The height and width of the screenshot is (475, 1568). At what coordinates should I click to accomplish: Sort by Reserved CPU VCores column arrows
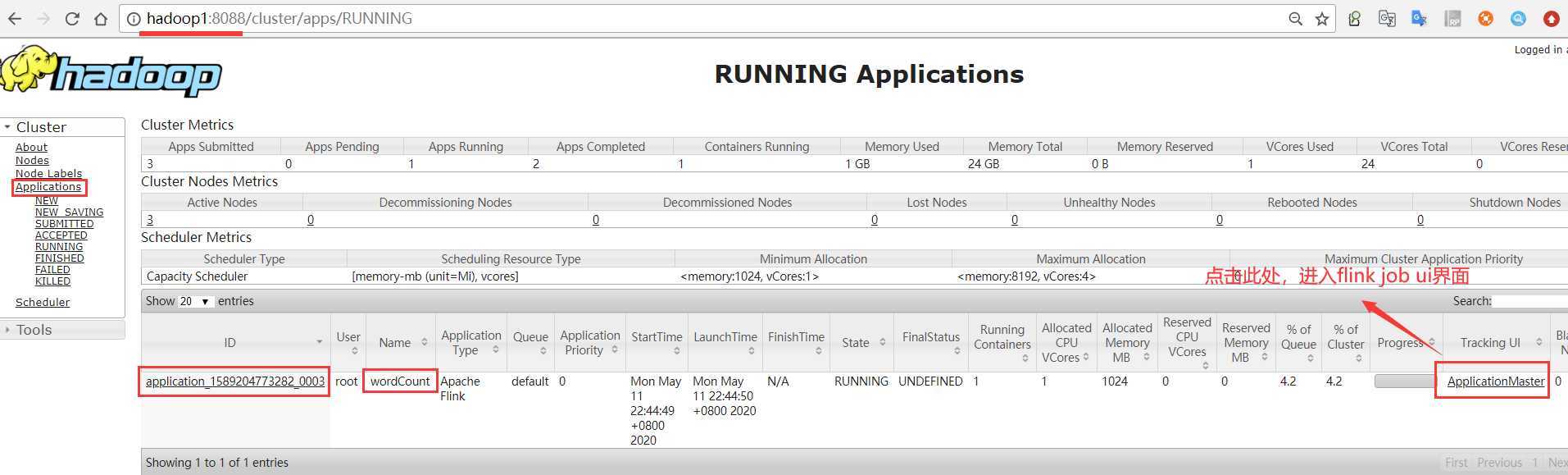pos(1205,365)
